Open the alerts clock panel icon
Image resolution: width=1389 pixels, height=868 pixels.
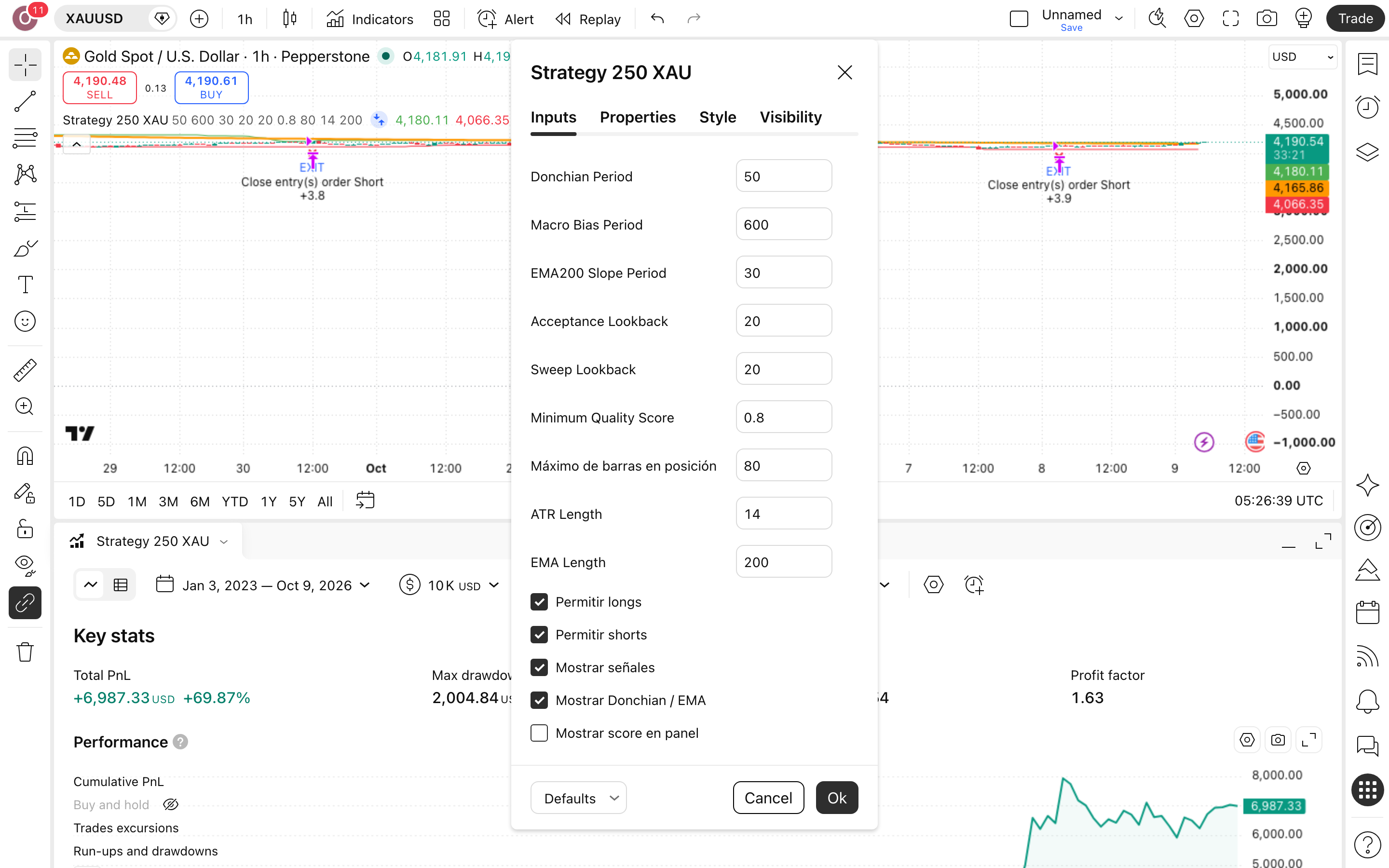point(1367,107)
